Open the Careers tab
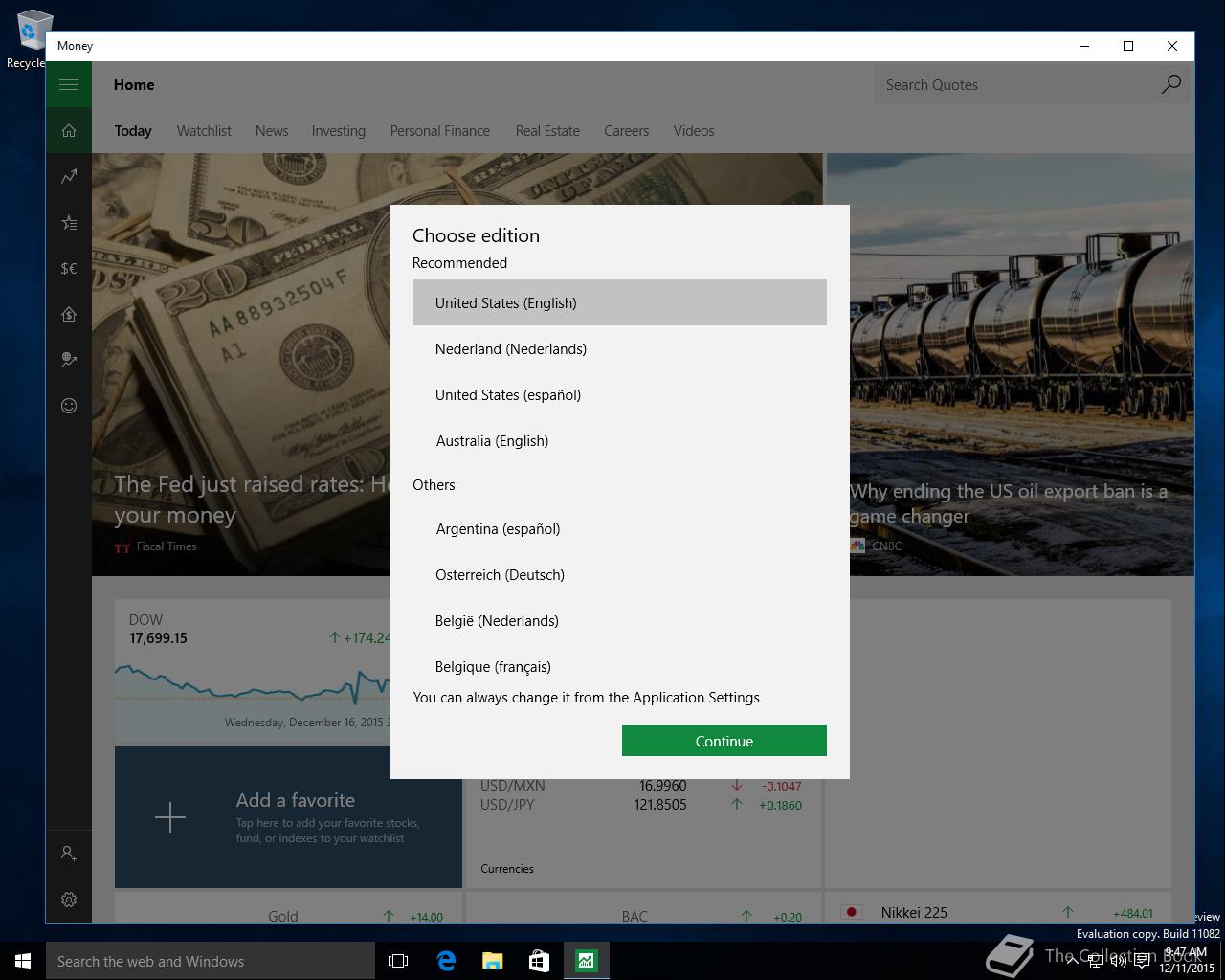The image size is (1225, 980). [x=627, y=131]
